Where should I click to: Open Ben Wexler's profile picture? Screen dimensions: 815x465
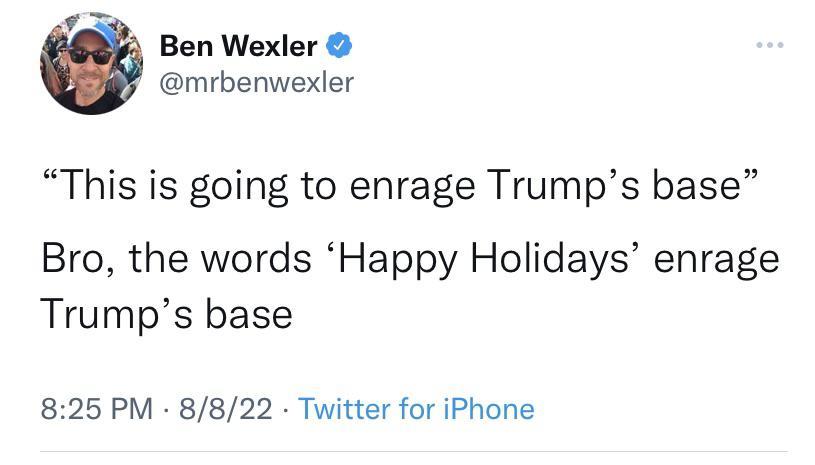(91, 64)
